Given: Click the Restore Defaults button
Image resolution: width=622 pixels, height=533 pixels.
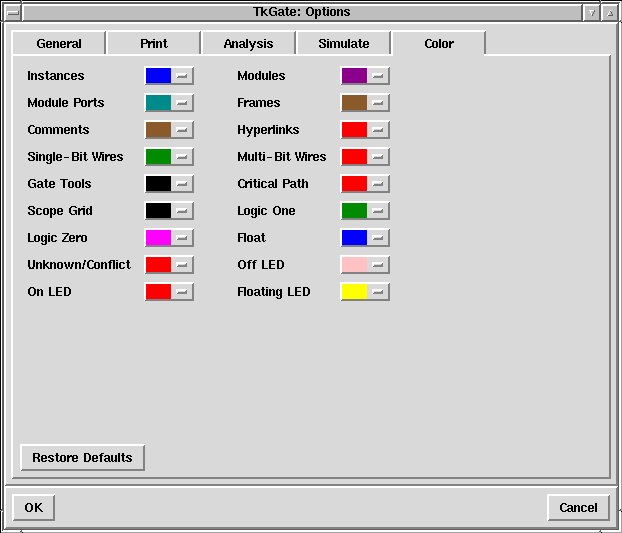Looking at the screenshot, I should 83,458.
